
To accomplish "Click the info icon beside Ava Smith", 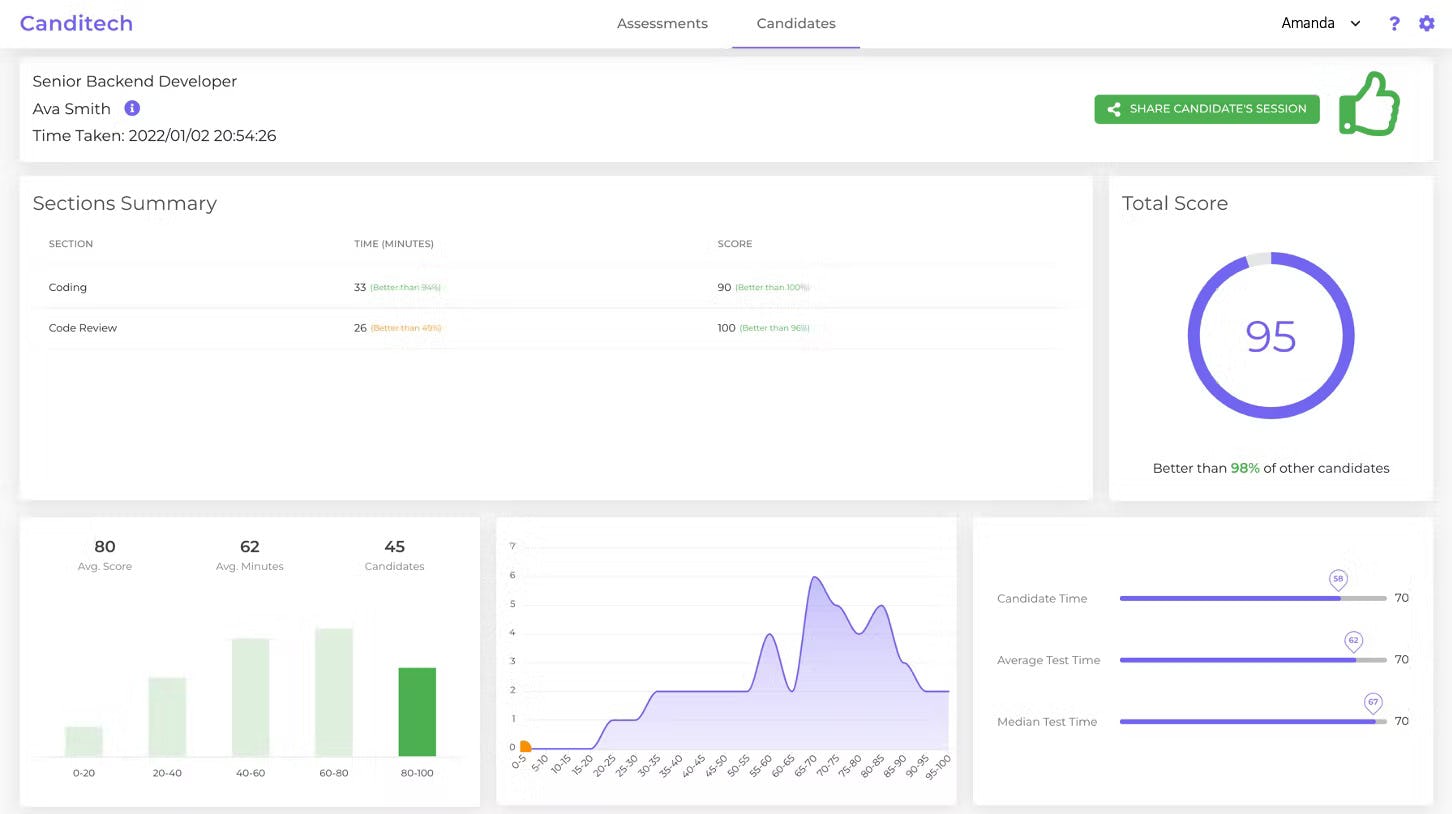I will point(132,108).
